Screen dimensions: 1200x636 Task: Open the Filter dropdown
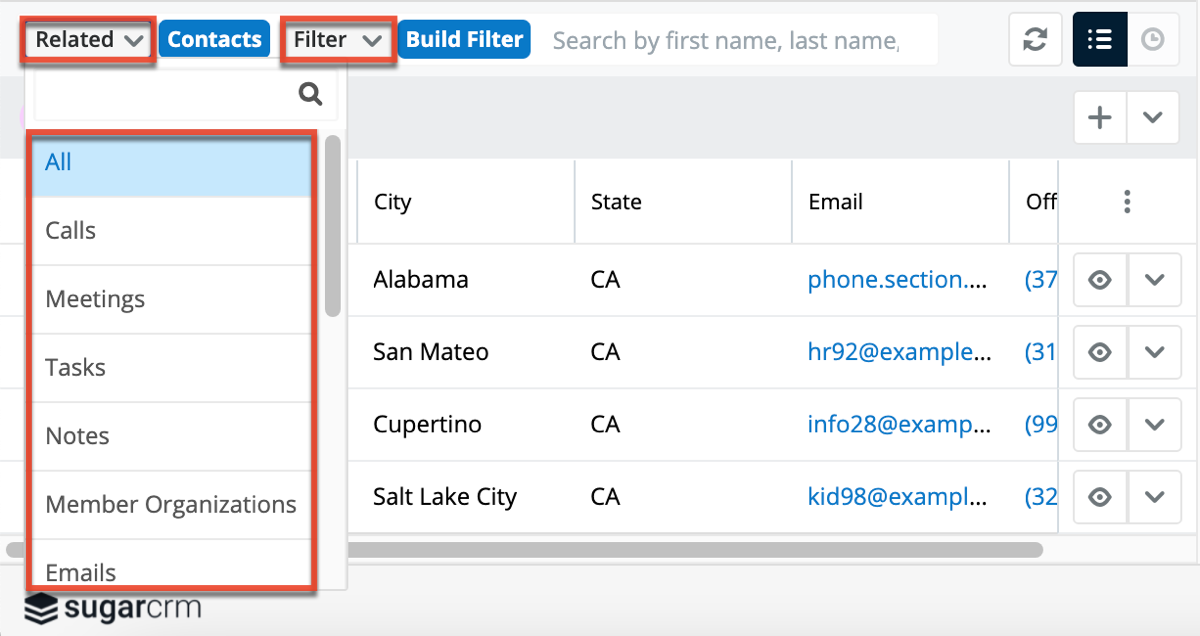click(x=338, y=40)
